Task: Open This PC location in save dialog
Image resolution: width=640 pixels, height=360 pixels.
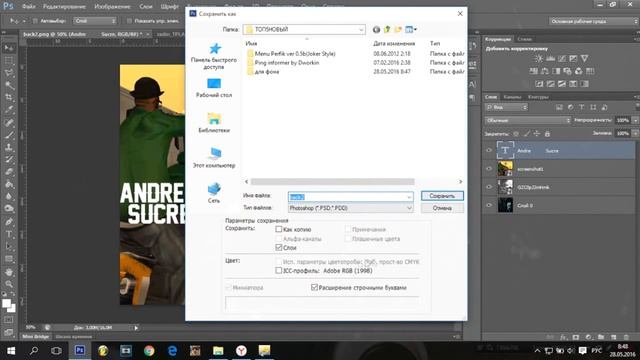Action: pyautogui.click(x=214, y=158)
